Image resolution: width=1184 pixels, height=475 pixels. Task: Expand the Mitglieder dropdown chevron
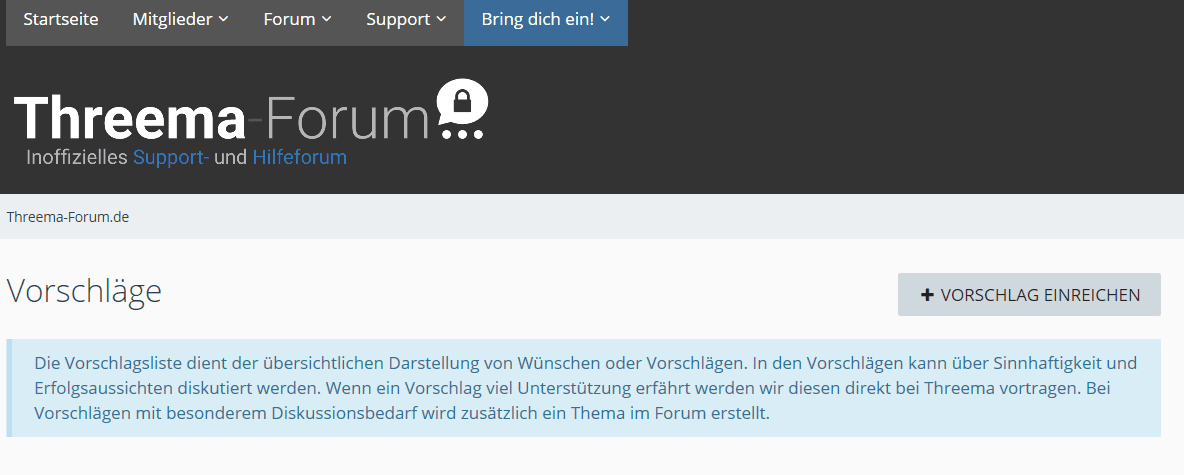[x=224, y=20]
